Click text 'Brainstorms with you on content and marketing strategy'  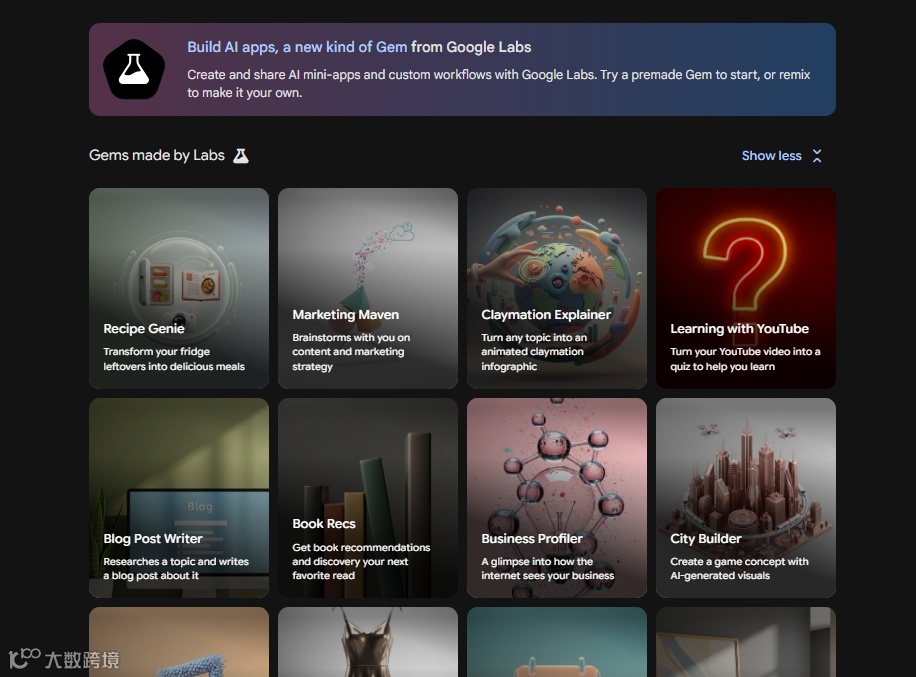(x=351, y=352)
